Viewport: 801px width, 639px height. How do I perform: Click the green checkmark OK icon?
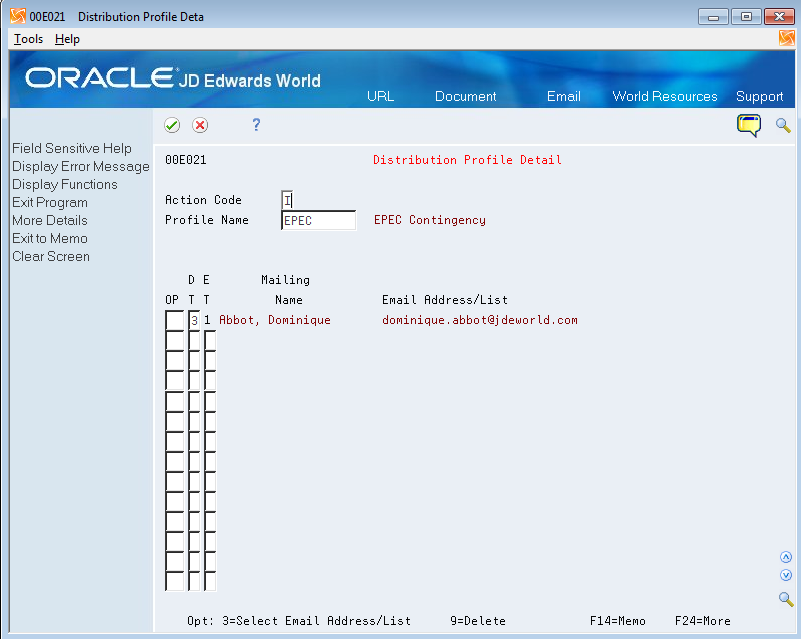coord(172,125)
